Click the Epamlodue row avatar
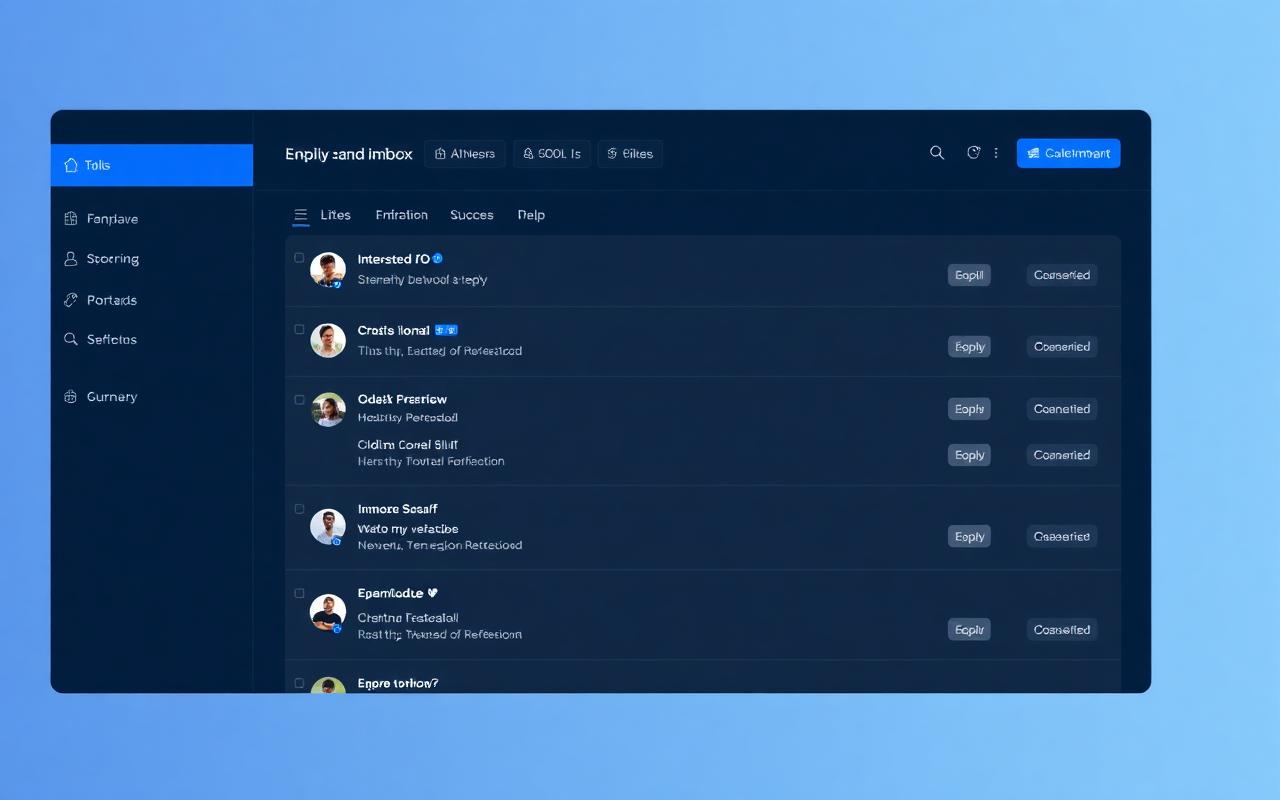Screen dimensions: 1280x800 [x=328, y=612]
